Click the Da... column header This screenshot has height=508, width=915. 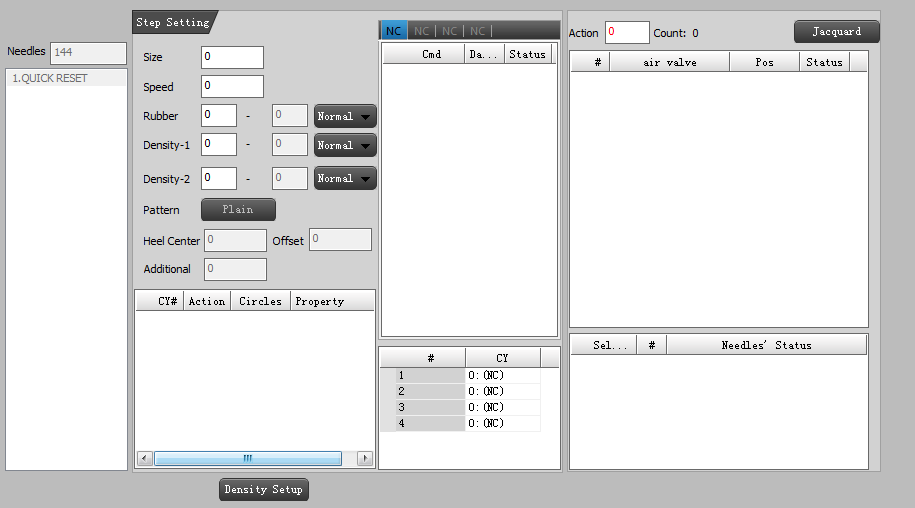pyautogui.click(x=484, y=54)
